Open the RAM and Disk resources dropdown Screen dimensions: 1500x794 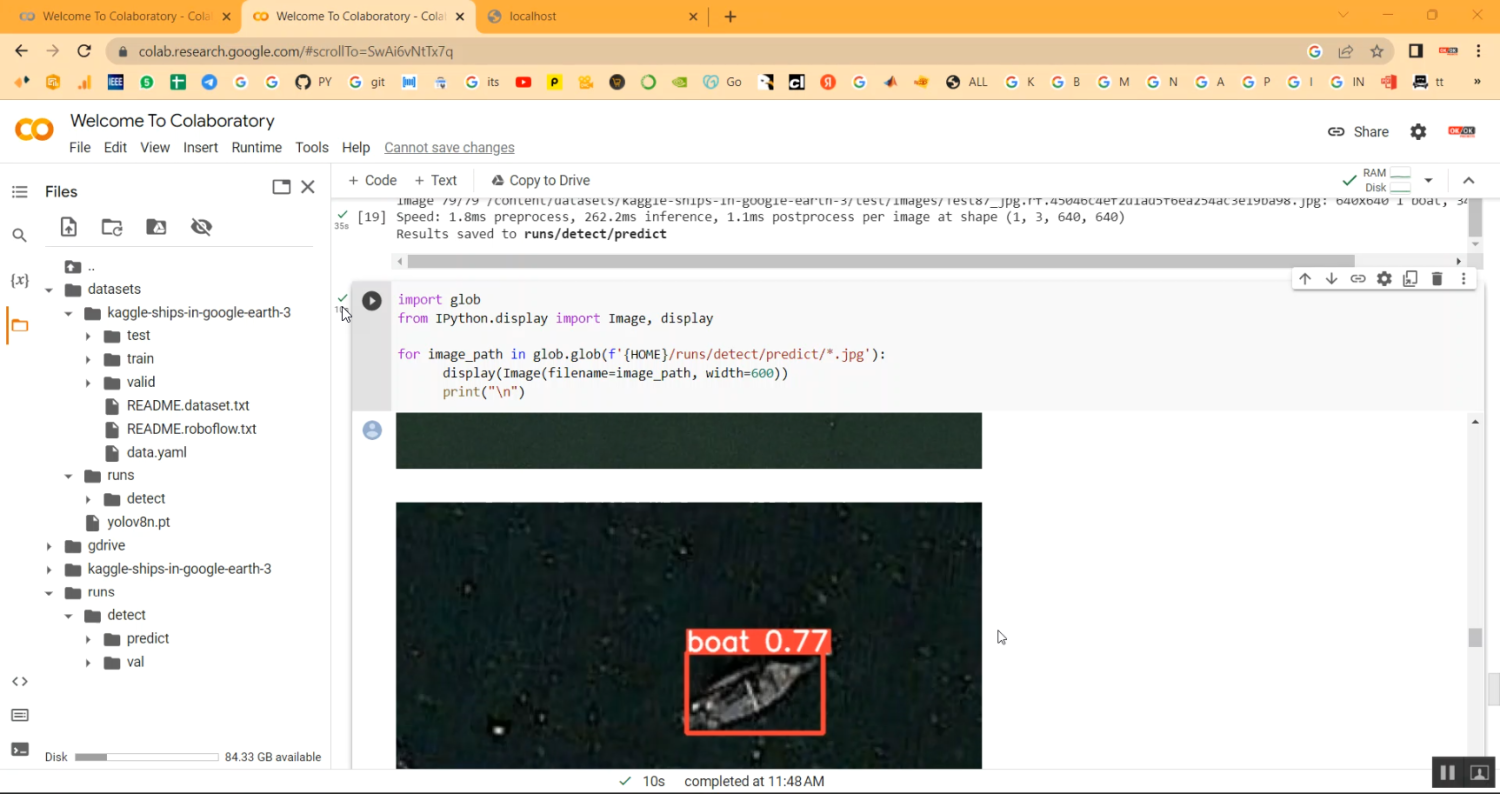pos(1428,180)
